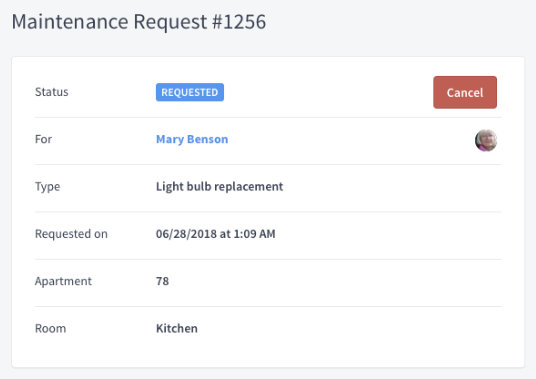The width and height of the screenshot is (536, 379).
Task: Click Mary Benson's avatar photo
Action: [x=486, y=140]
